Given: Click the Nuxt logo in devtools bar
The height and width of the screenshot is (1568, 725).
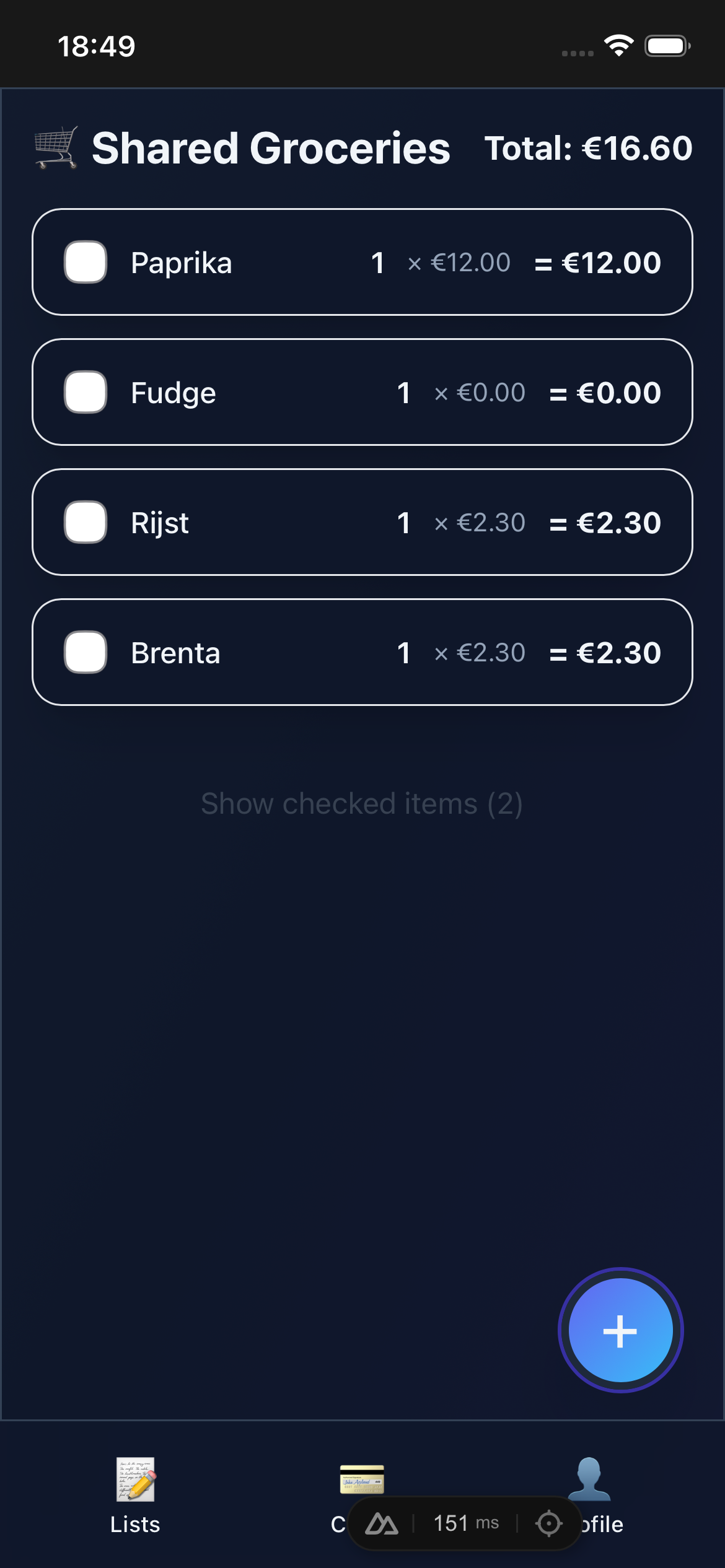Looking at the screenshot, I should click(382, 1524).
